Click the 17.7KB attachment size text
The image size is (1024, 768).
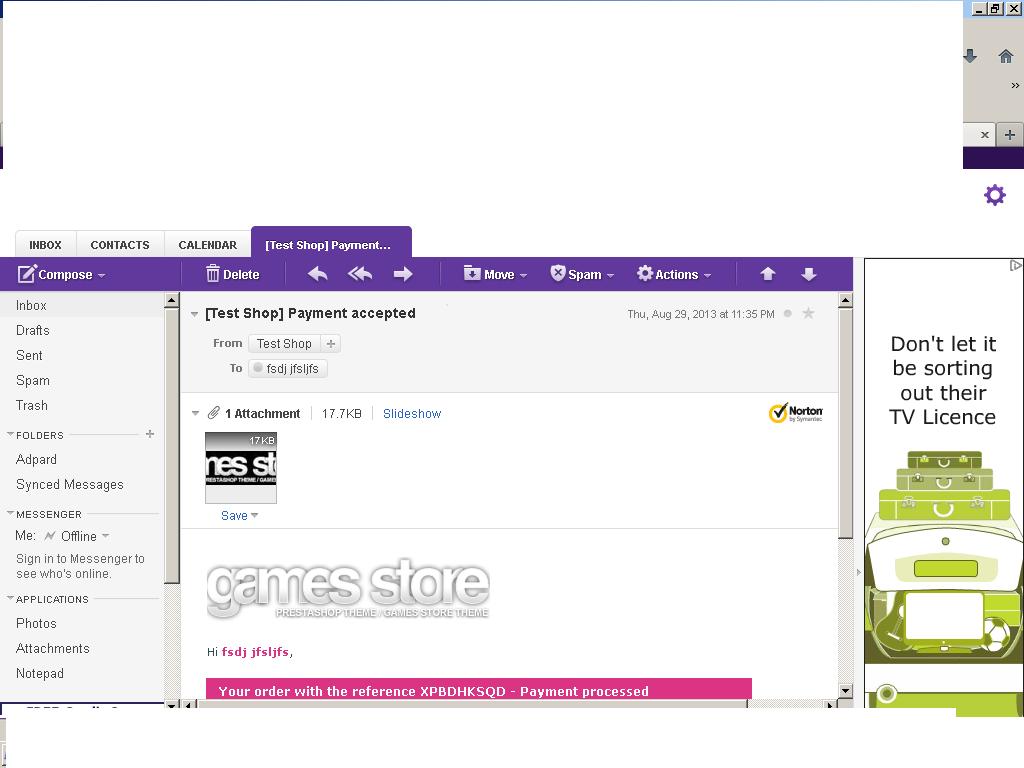click(342, 413)
